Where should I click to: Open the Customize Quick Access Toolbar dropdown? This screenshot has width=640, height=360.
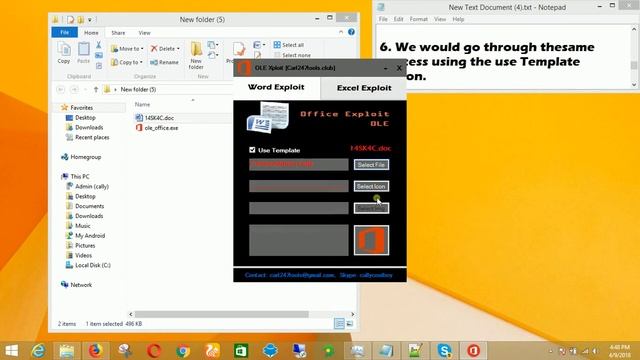pos(90,20)
